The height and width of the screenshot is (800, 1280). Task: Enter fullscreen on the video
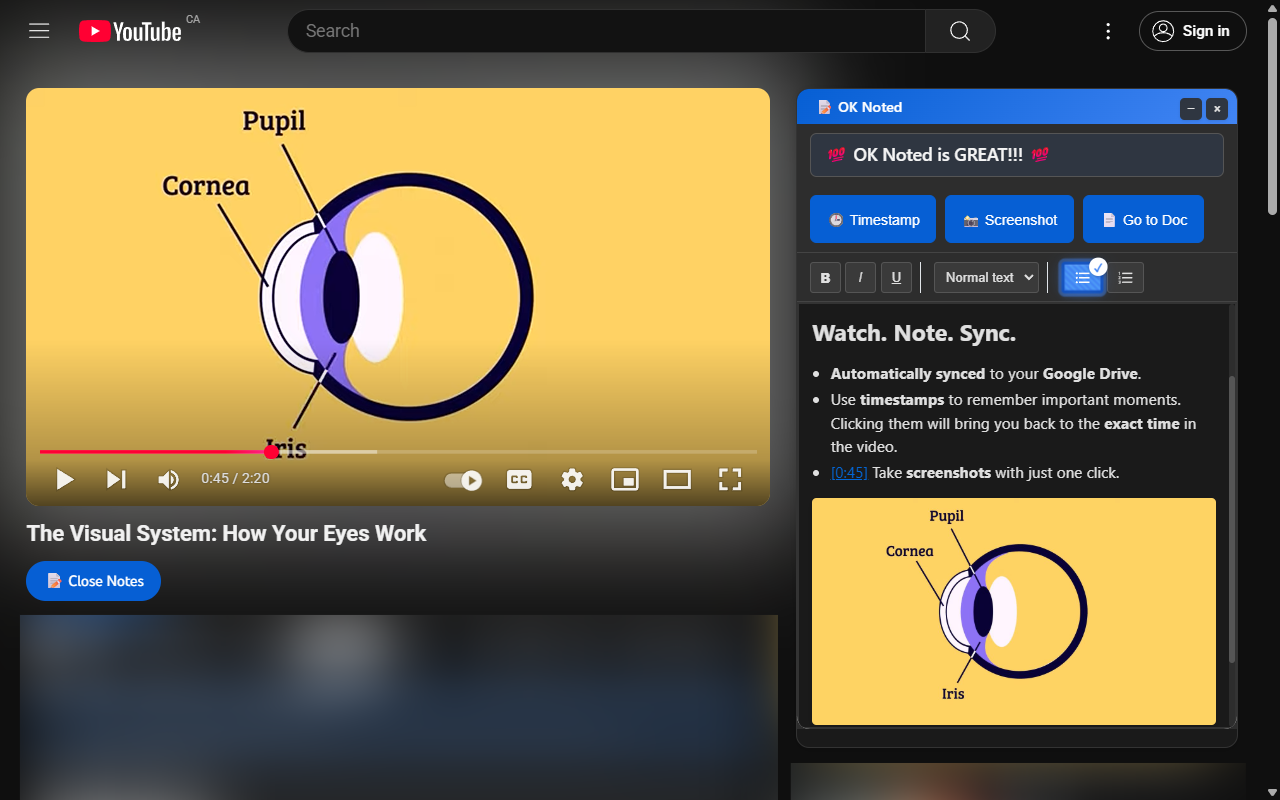[730, 480]
